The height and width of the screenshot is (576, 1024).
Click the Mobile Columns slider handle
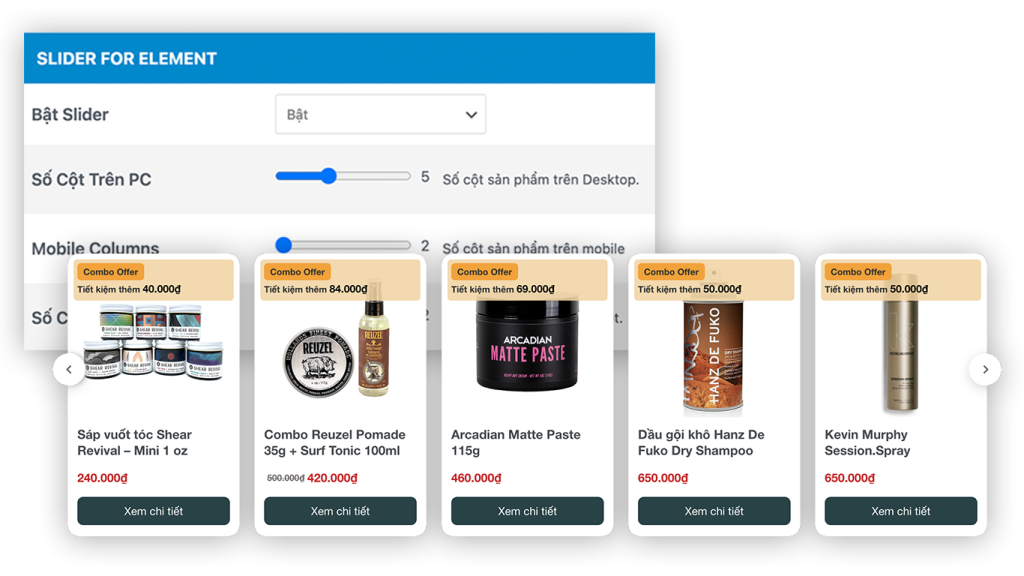pyautogui.click(x=283, y=245)
